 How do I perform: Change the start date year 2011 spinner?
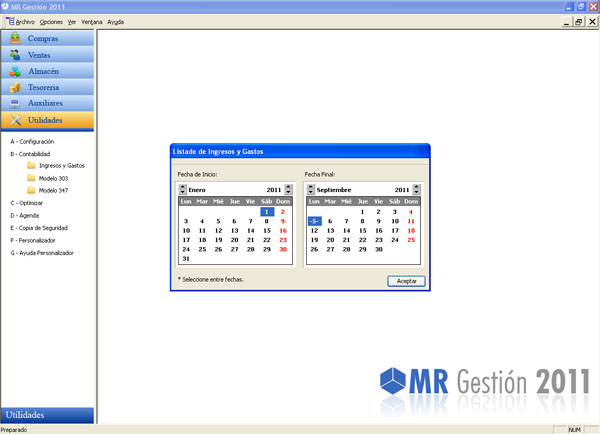click(x=289, y=189)
